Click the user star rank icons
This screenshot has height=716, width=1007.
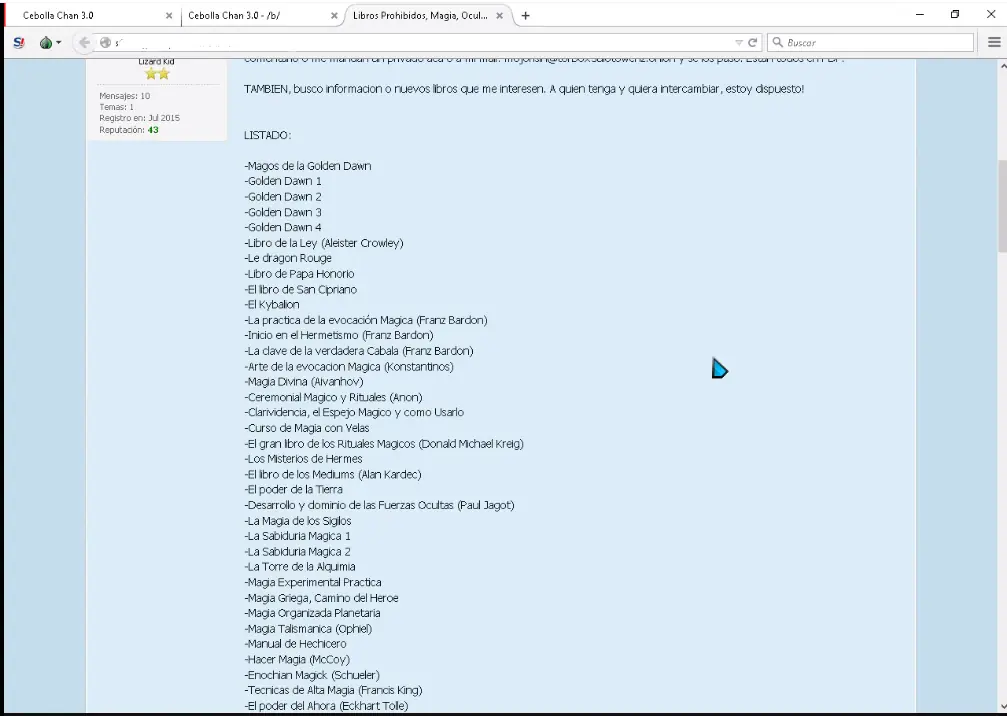click(157, 74)
